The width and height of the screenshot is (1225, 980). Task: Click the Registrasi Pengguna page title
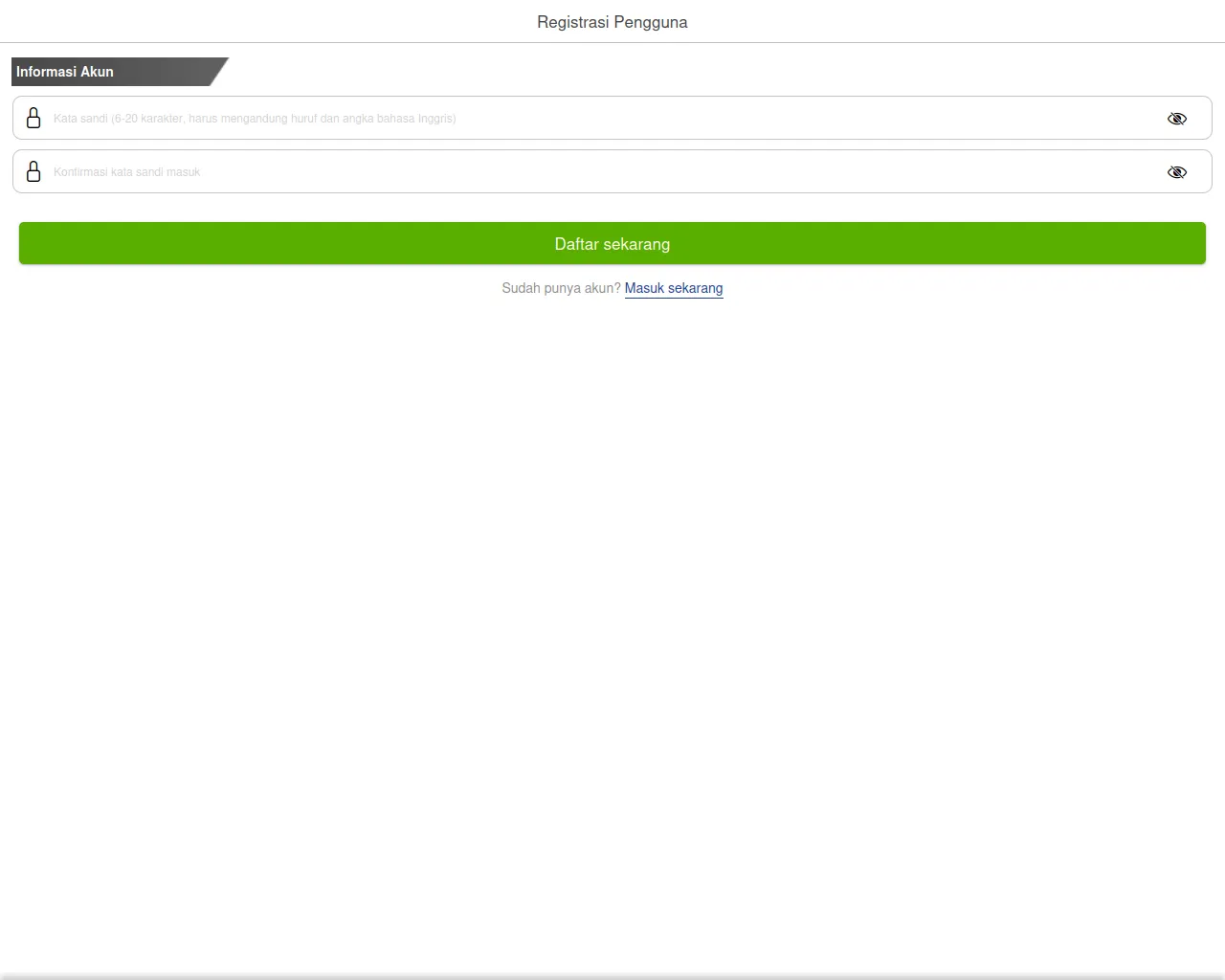click(612, 22)
